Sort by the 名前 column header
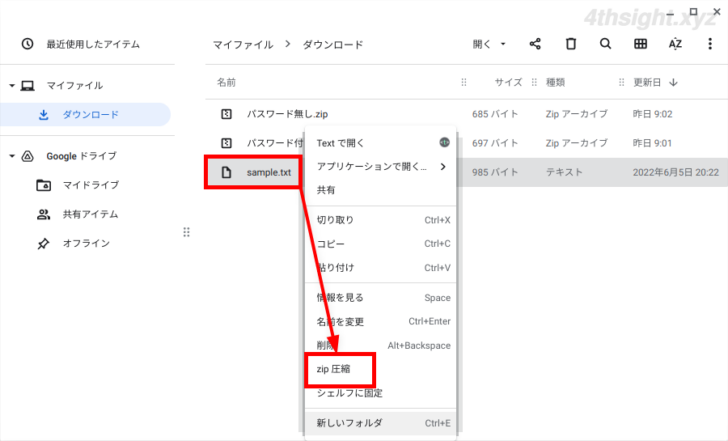Viewport: 728px width, 441px height. [x=226, y=83]
